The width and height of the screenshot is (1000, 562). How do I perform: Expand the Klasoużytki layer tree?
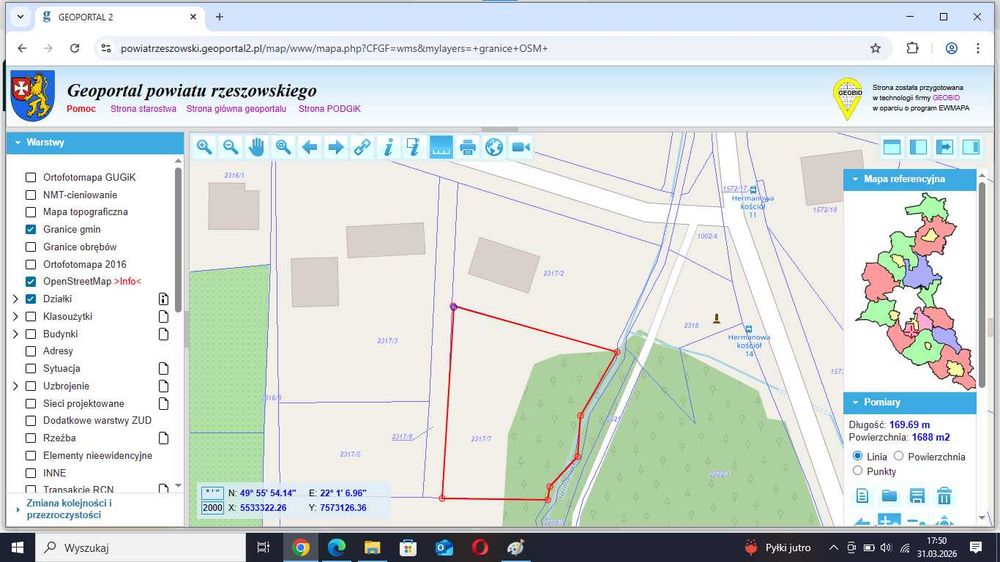click(x=16, y=316)
